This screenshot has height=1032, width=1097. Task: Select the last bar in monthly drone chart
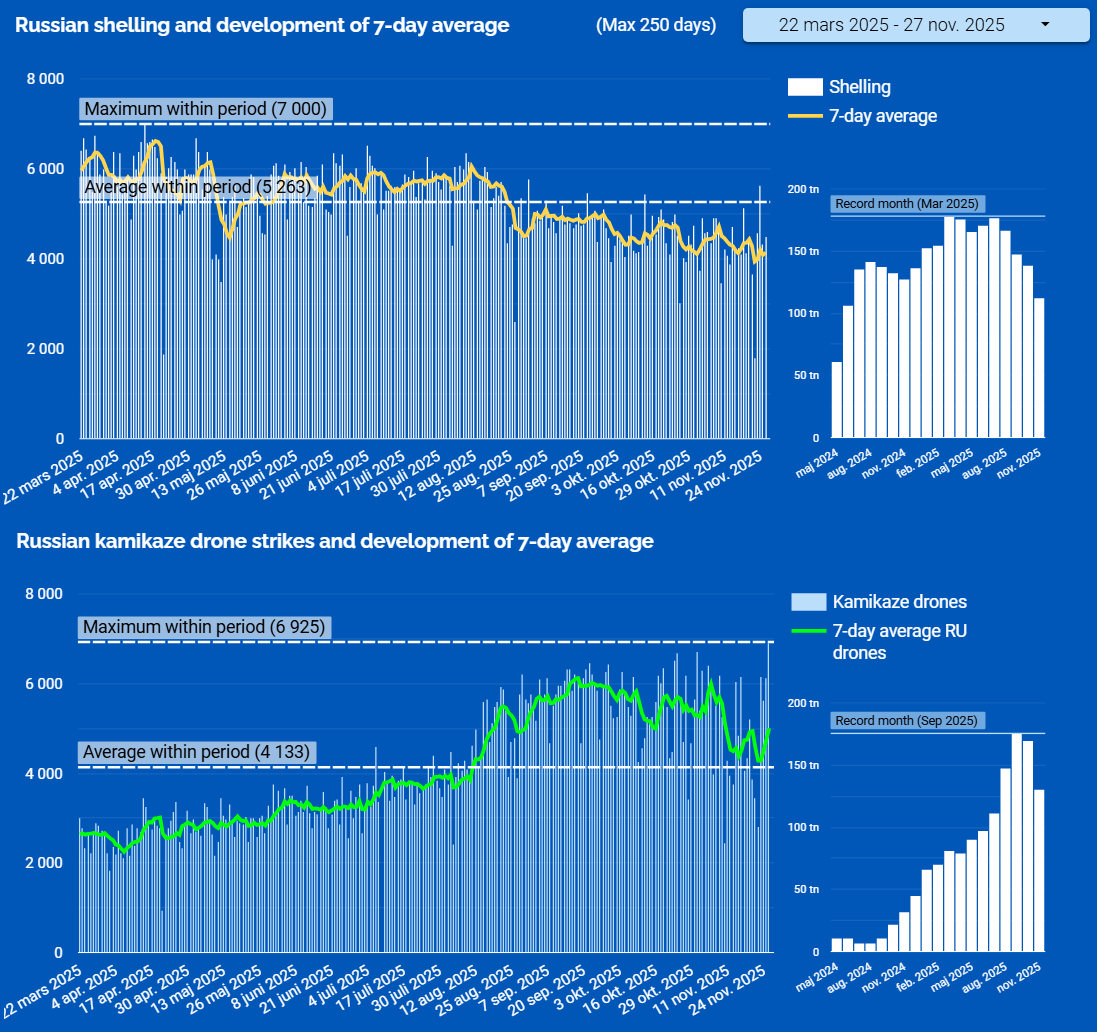point(1039,870)
